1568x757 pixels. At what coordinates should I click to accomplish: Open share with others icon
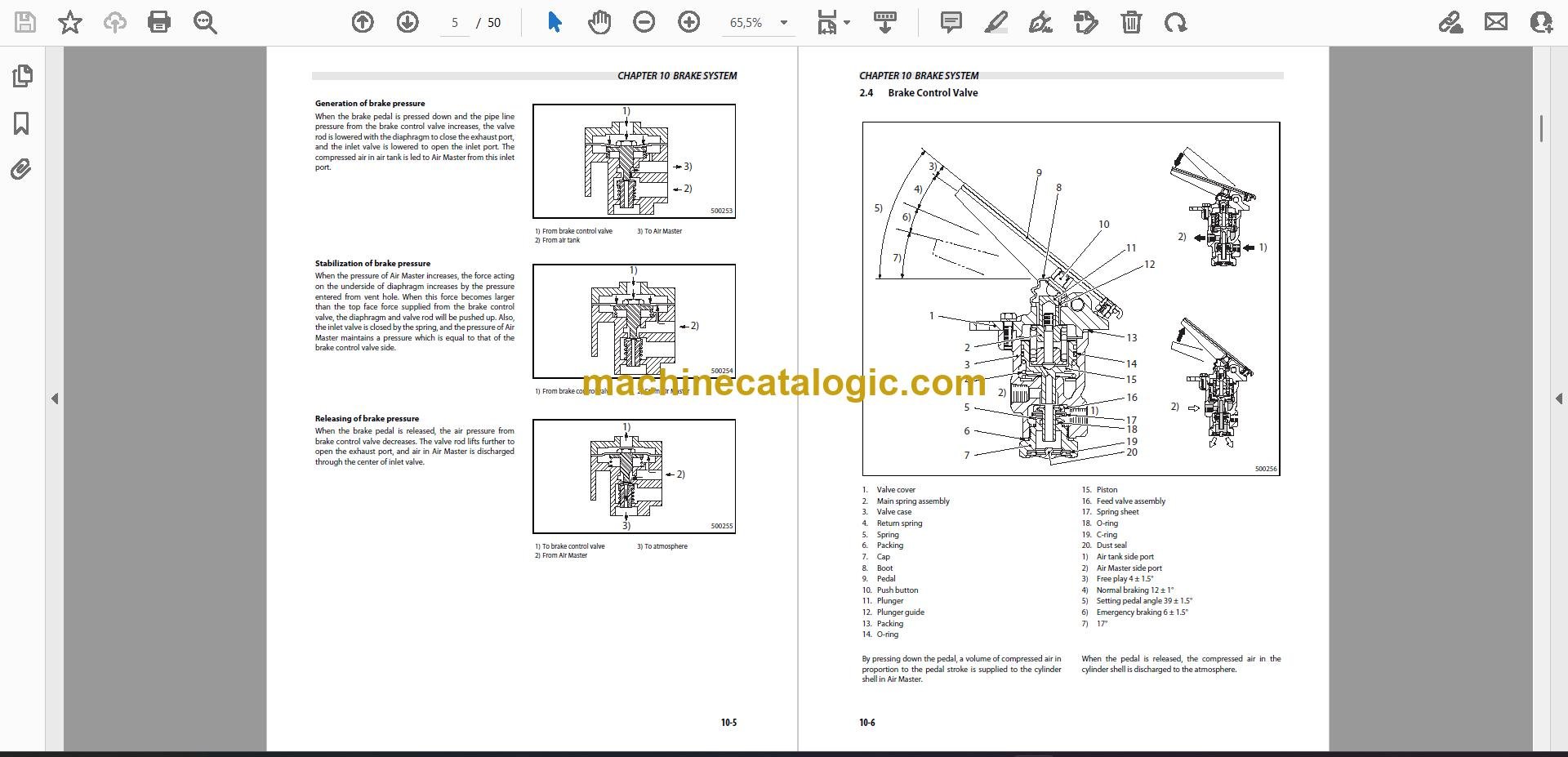pyautogui.click(x=1541, y=22)
